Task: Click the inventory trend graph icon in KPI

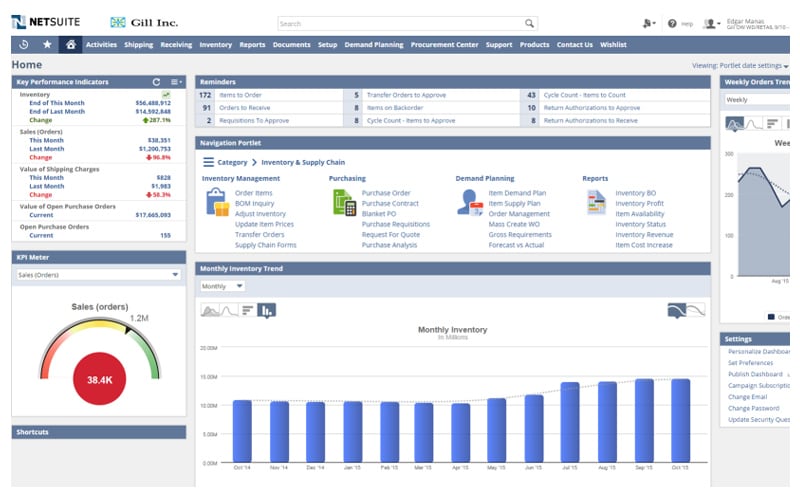Action: click(x=166, y=95)
